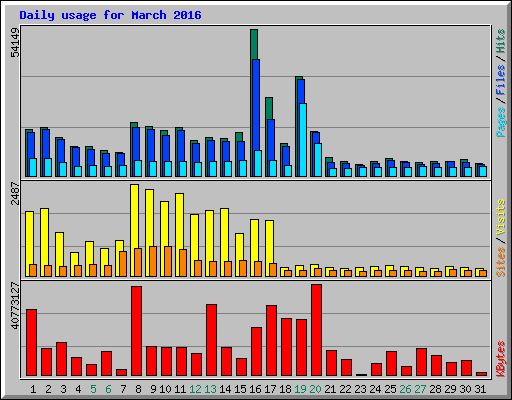Click the 54149 axis maximum value
This screenshot has width=512, height=400.
15,43
